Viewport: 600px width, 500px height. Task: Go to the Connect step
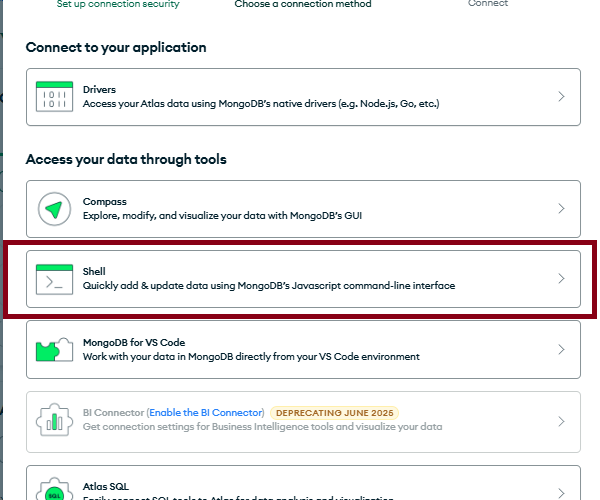tap(488, 3)
